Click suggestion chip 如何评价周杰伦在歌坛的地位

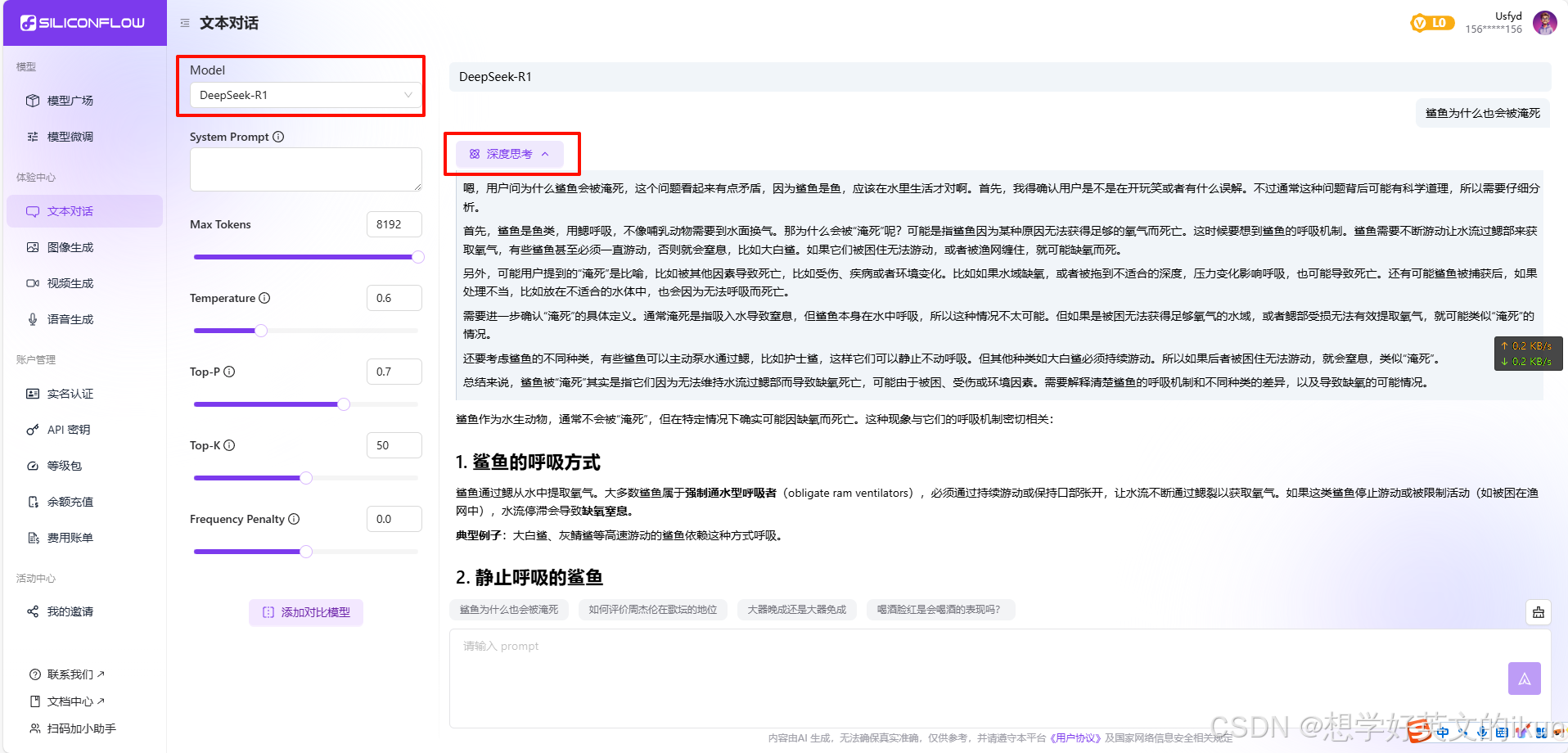(x=653, y=610)
